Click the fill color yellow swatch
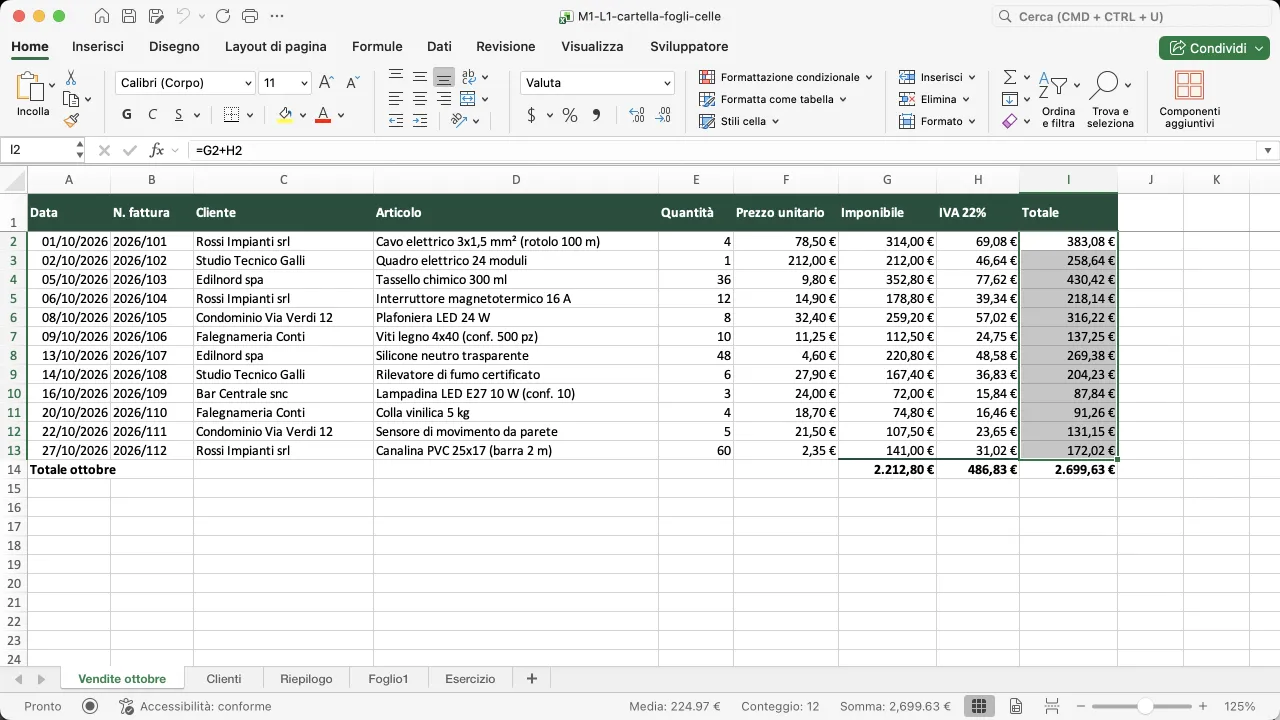1280x720 pixels. pos(285,115)
